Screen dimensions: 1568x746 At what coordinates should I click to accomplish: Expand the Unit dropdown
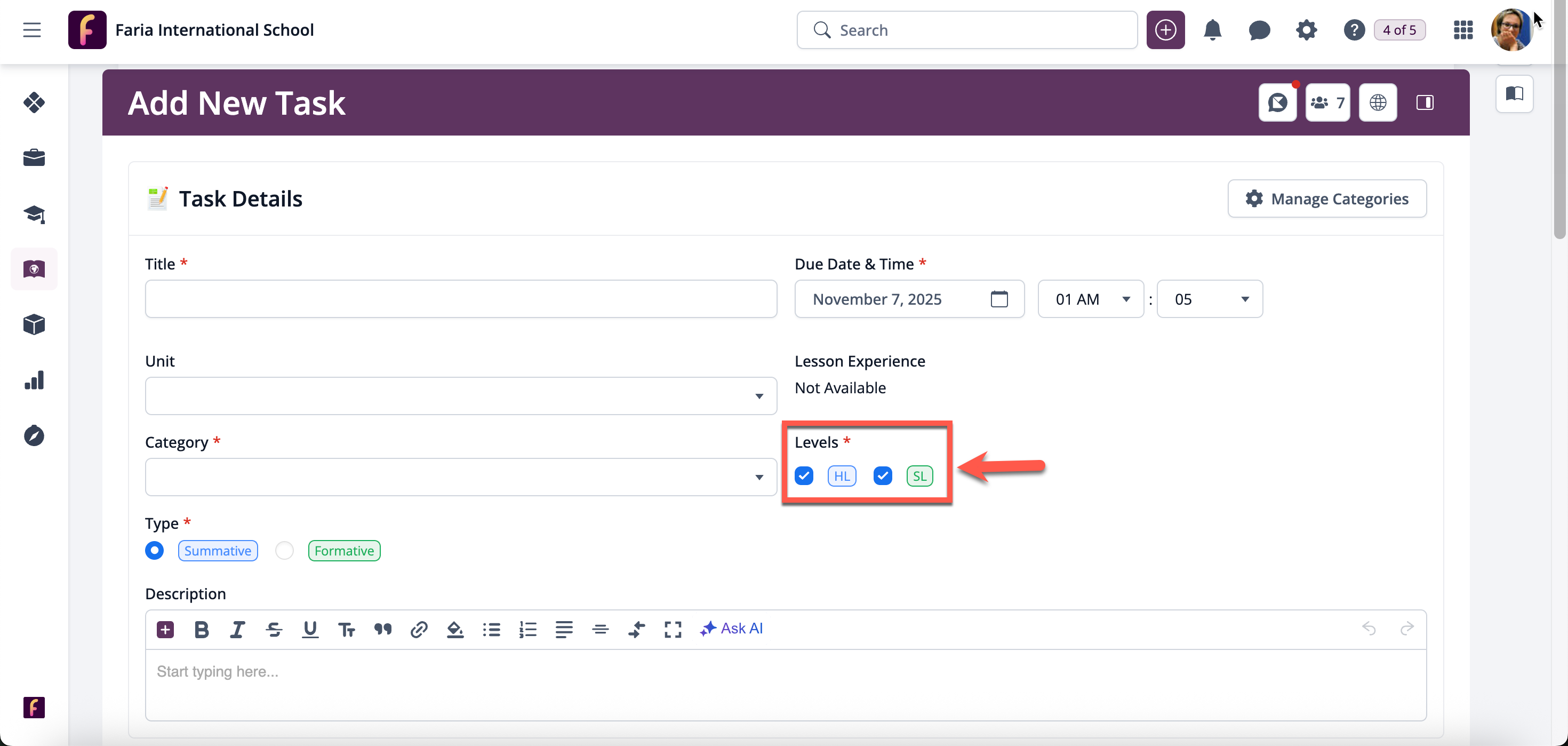point(461,396)
